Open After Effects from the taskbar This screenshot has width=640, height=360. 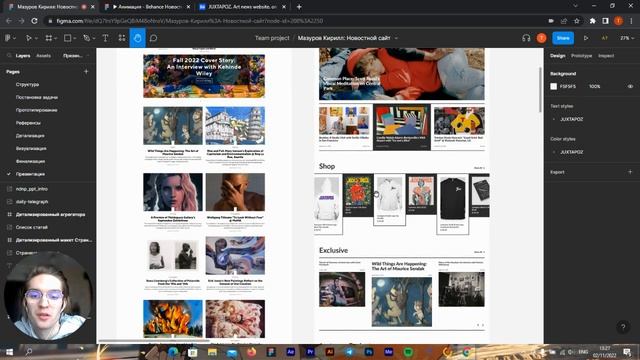(x=291, y=351)
